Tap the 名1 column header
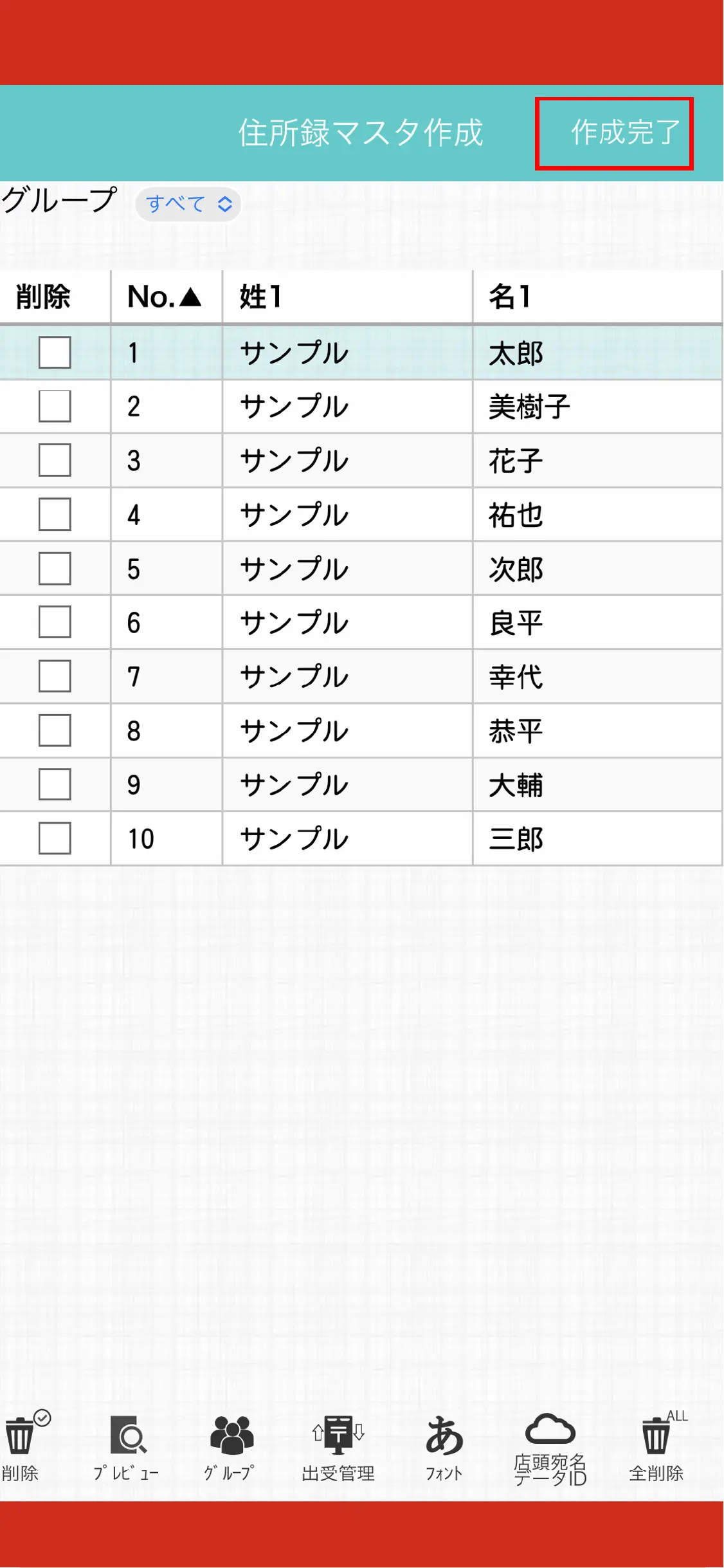This screenshot has height=1568, width=724. coord(597,297)
